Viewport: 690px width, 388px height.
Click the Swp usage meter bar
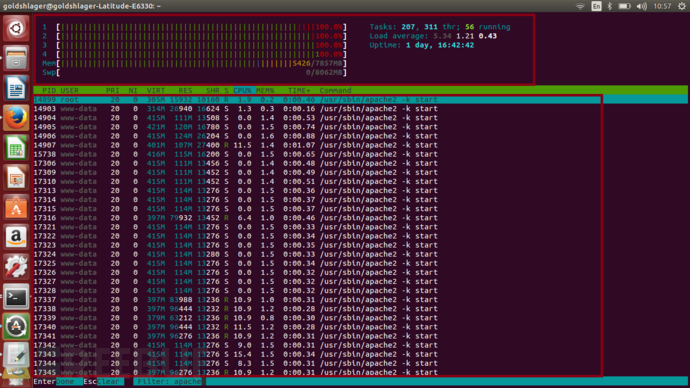click(x=202, y=72)
